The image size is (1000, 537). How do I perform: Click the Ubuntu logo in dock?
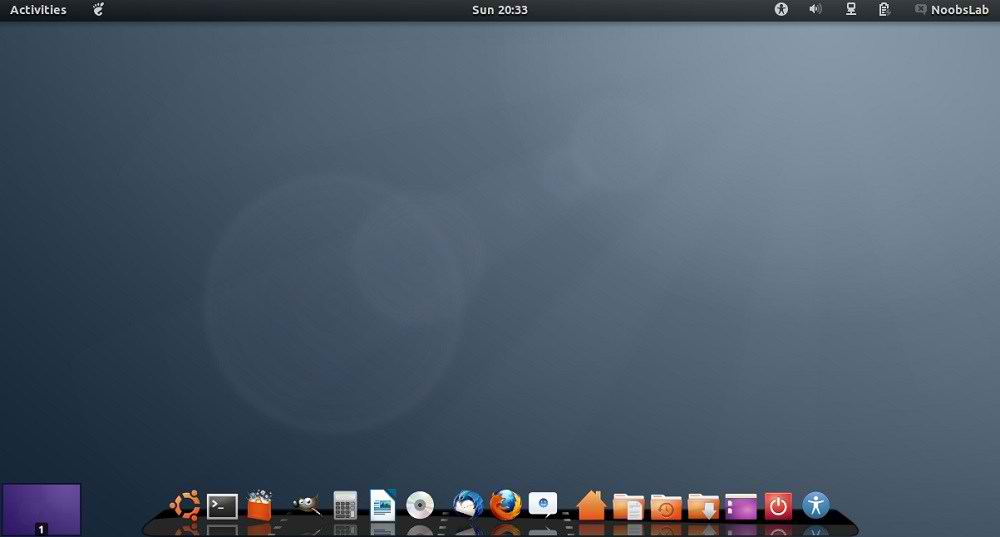point(185,505)
